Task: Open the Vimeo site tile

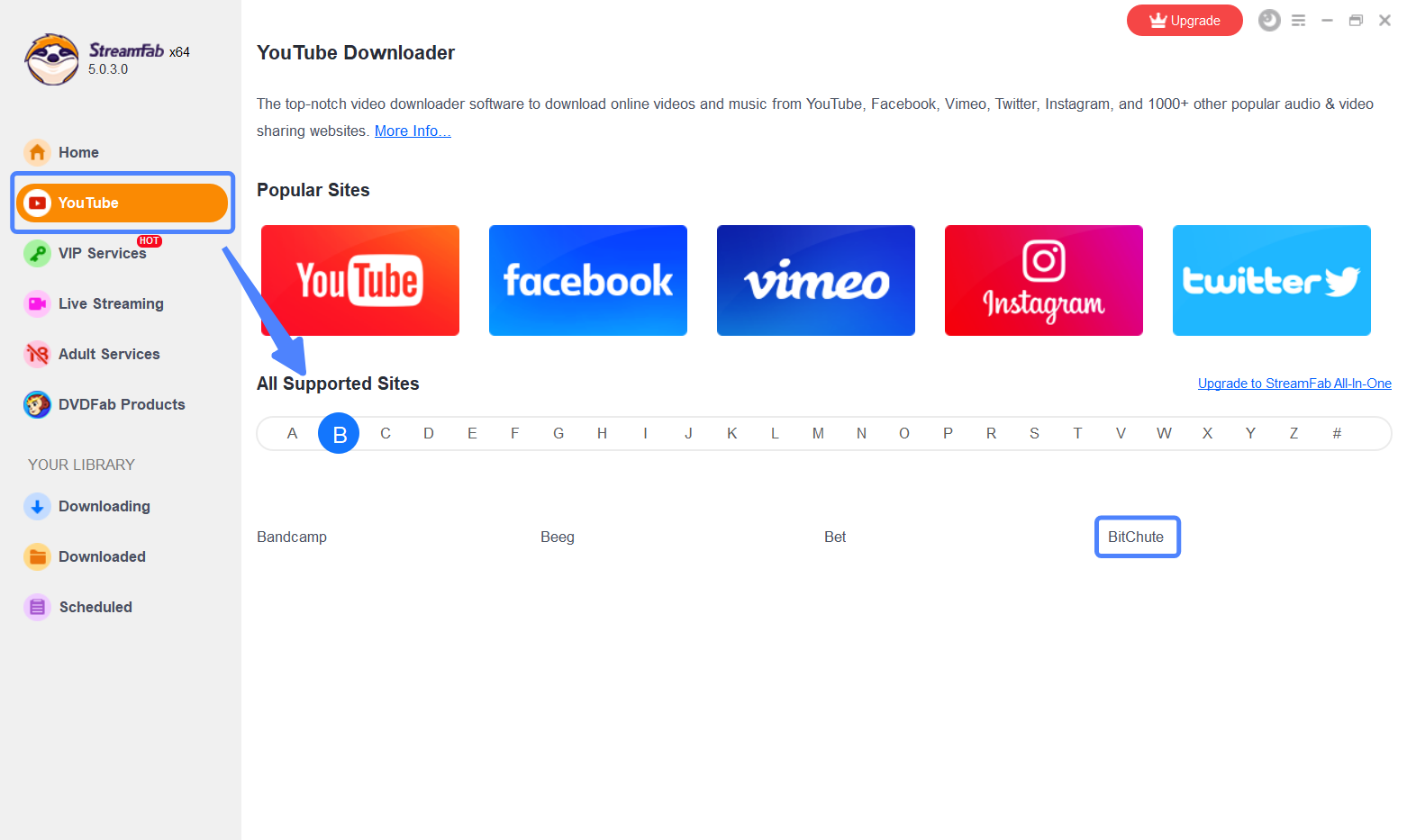Action: (816, 280)
